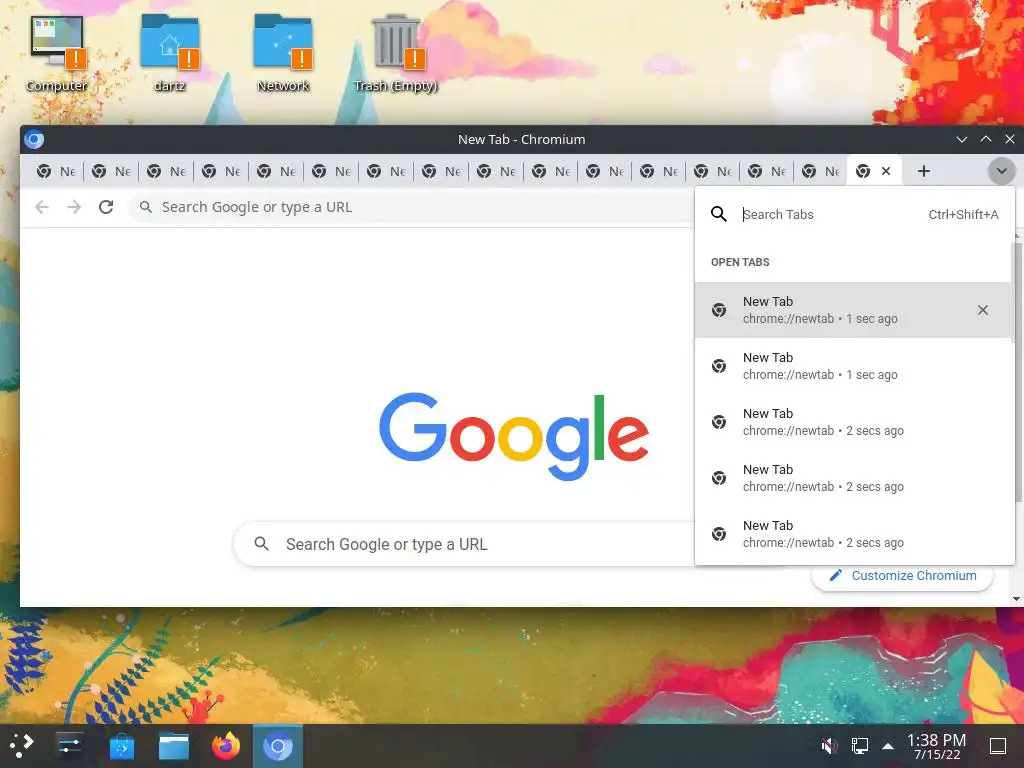Switch to the fourth tab in the tab strip
This screenshot has height=768, width=1024.
(221, 171)
